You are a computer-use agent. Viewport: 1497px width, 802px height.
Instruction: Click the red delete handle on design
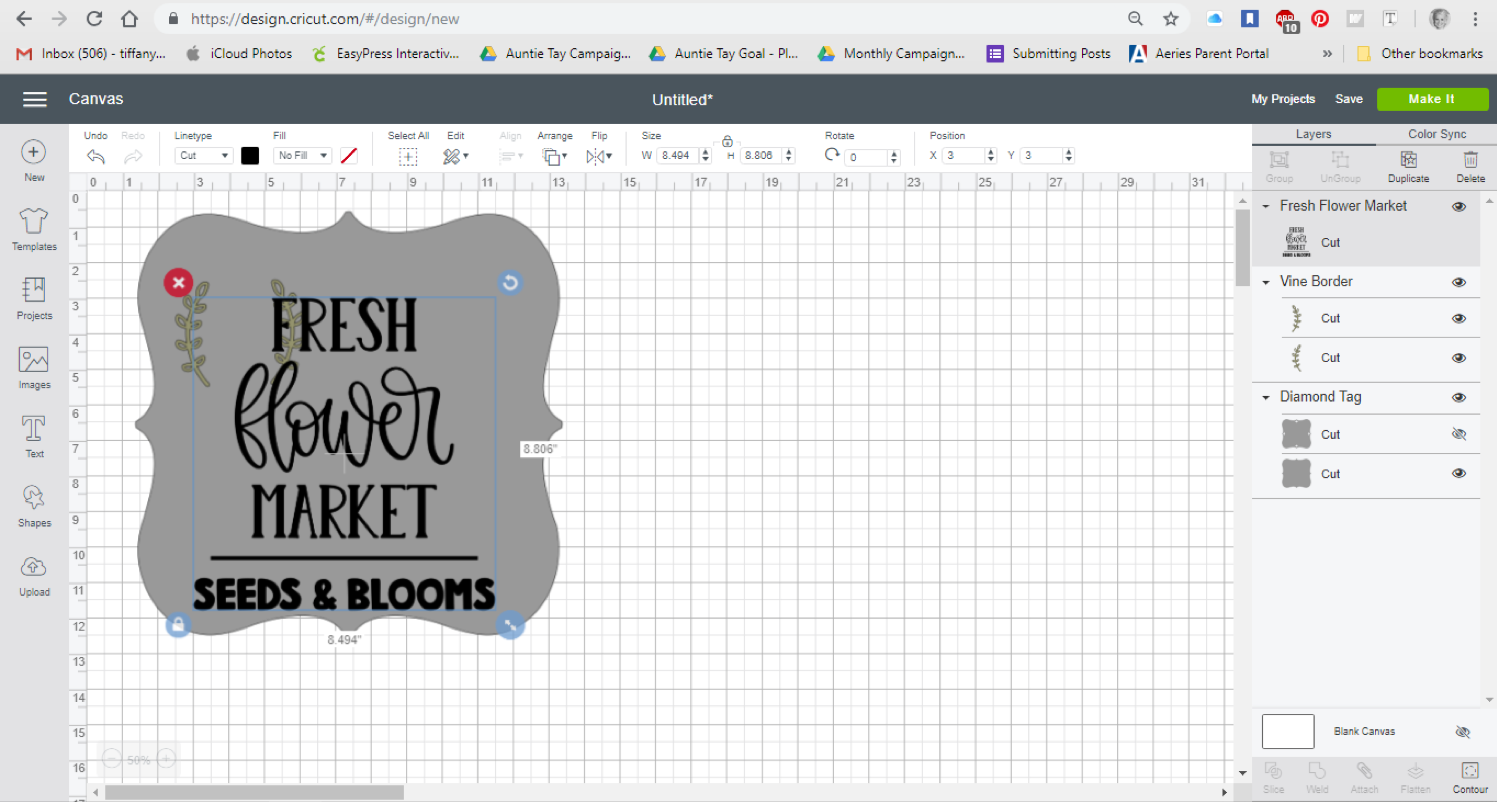178,283
